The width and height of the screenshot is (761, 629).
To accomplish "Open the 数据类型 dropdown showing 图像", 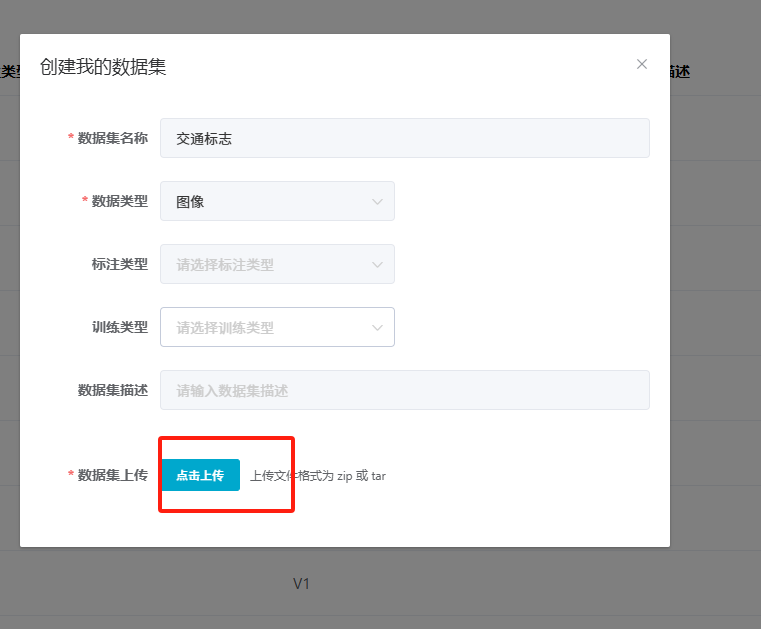I will click(277, 201).
